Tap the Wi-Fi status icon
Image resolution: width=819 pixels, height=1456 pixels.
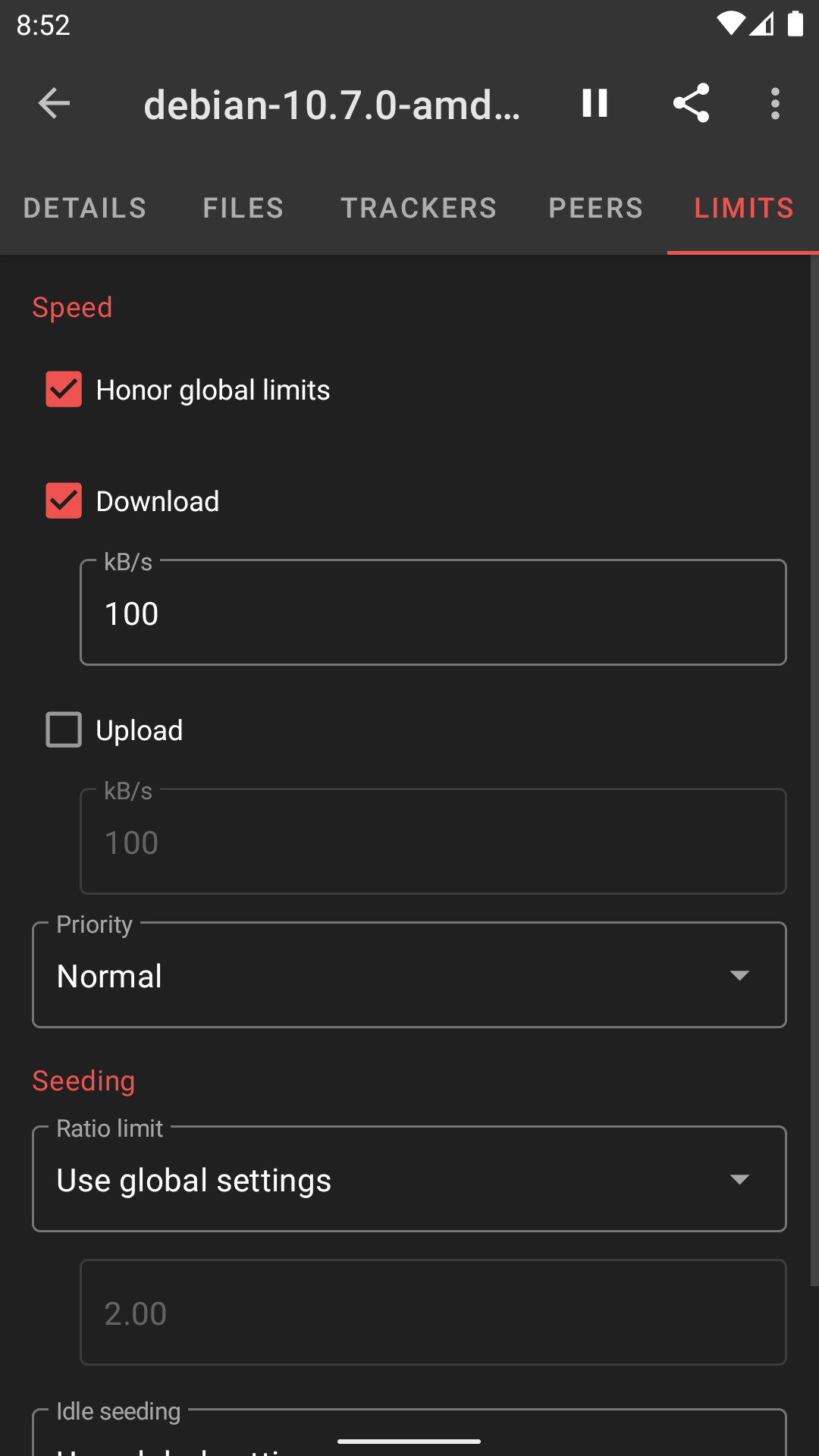point(730,24)
